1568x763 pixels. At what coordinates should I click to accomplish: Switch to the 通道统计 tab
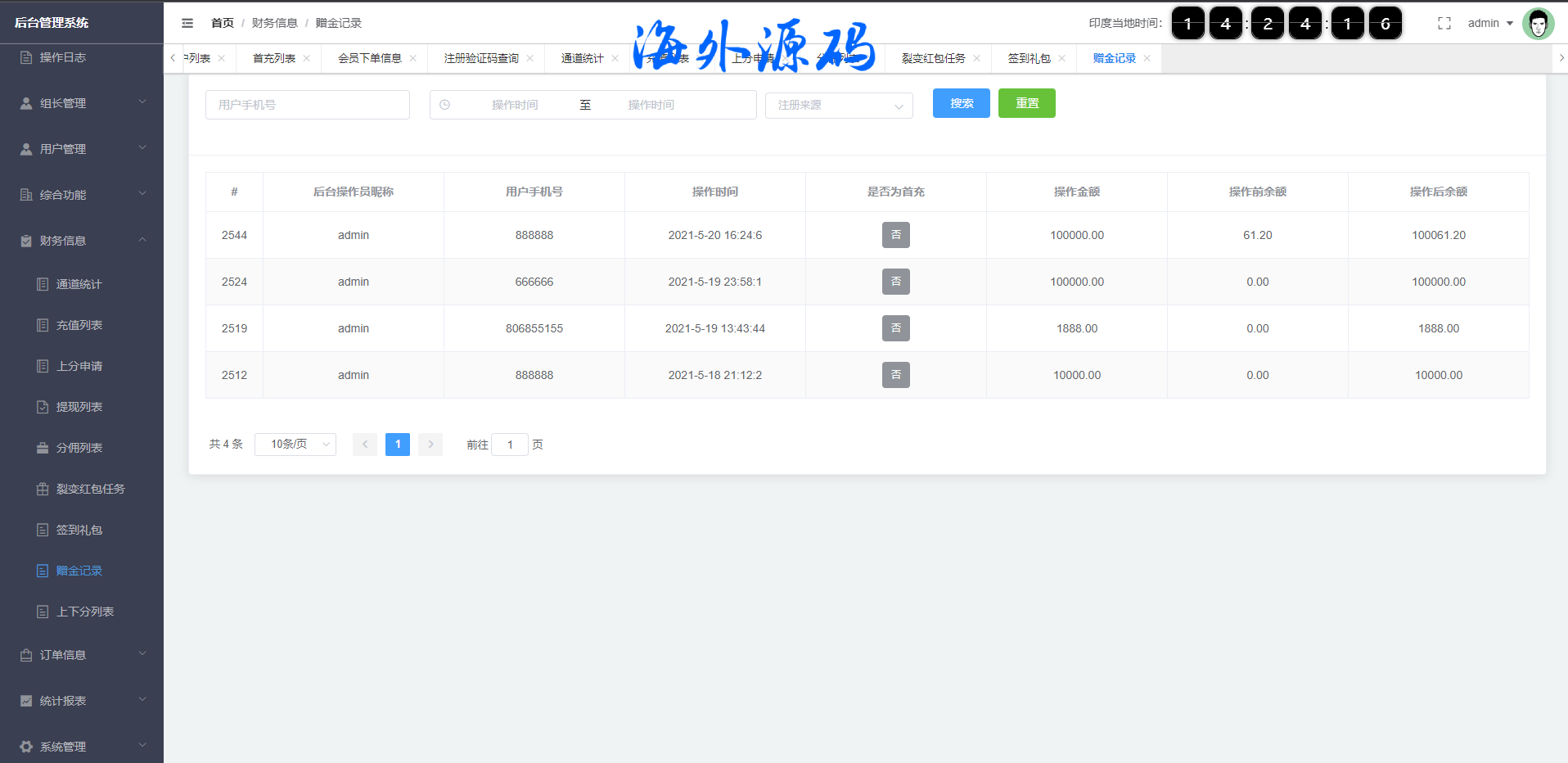pos(582,58)
